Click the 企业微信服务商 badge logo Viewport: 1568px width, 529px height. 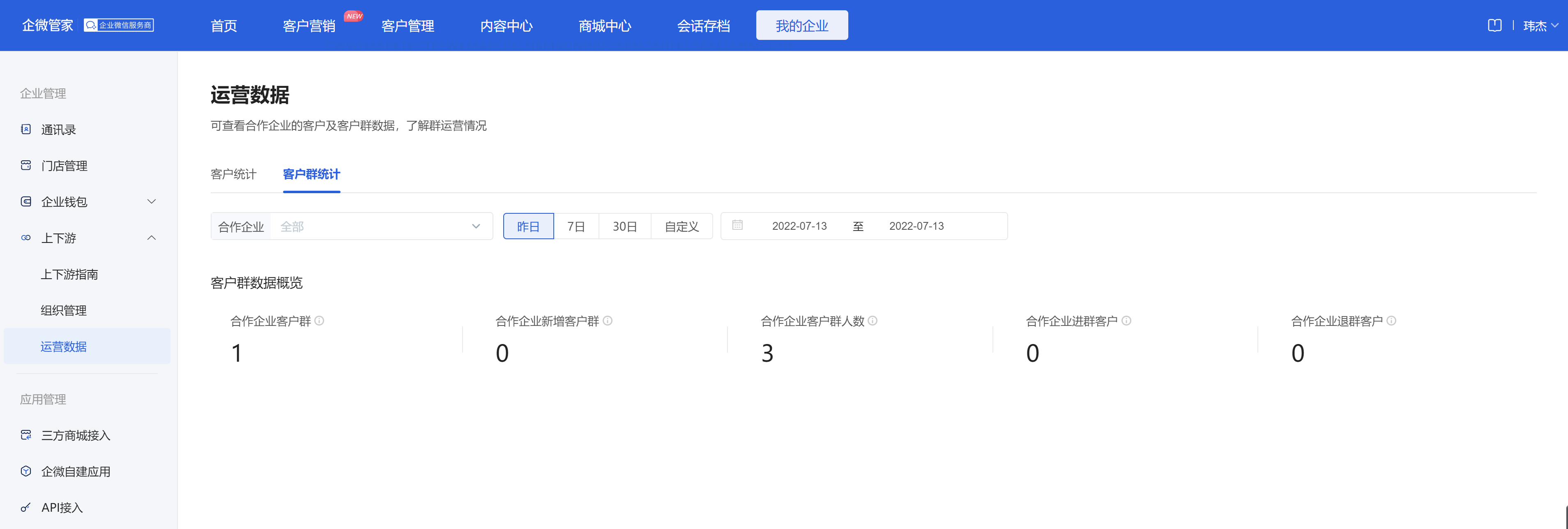pyautogui.click(x=119, y=25)
